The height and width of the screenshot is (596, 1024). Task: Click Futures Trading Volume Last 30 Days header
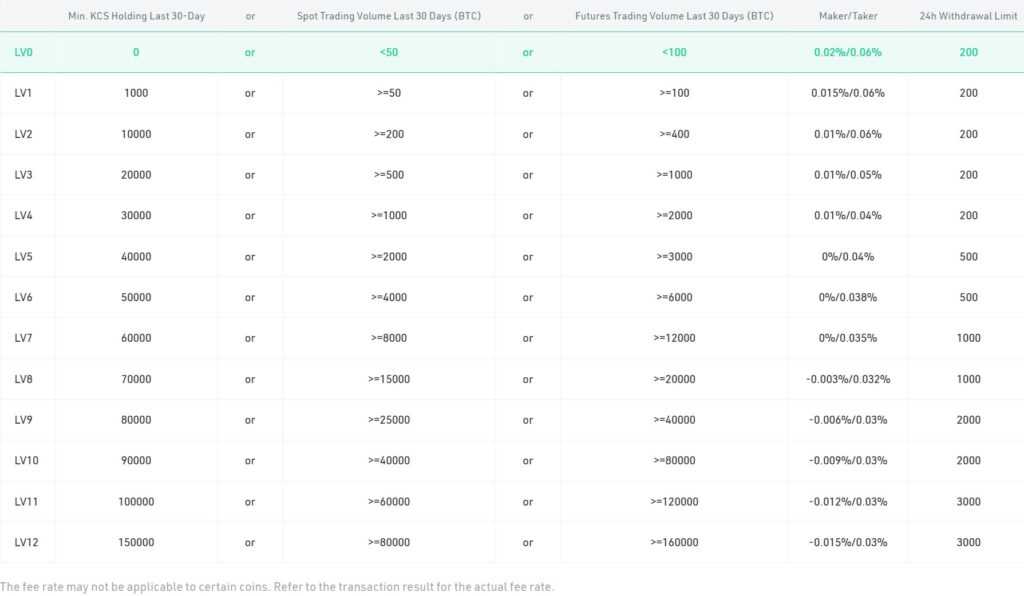coord(674,16)
